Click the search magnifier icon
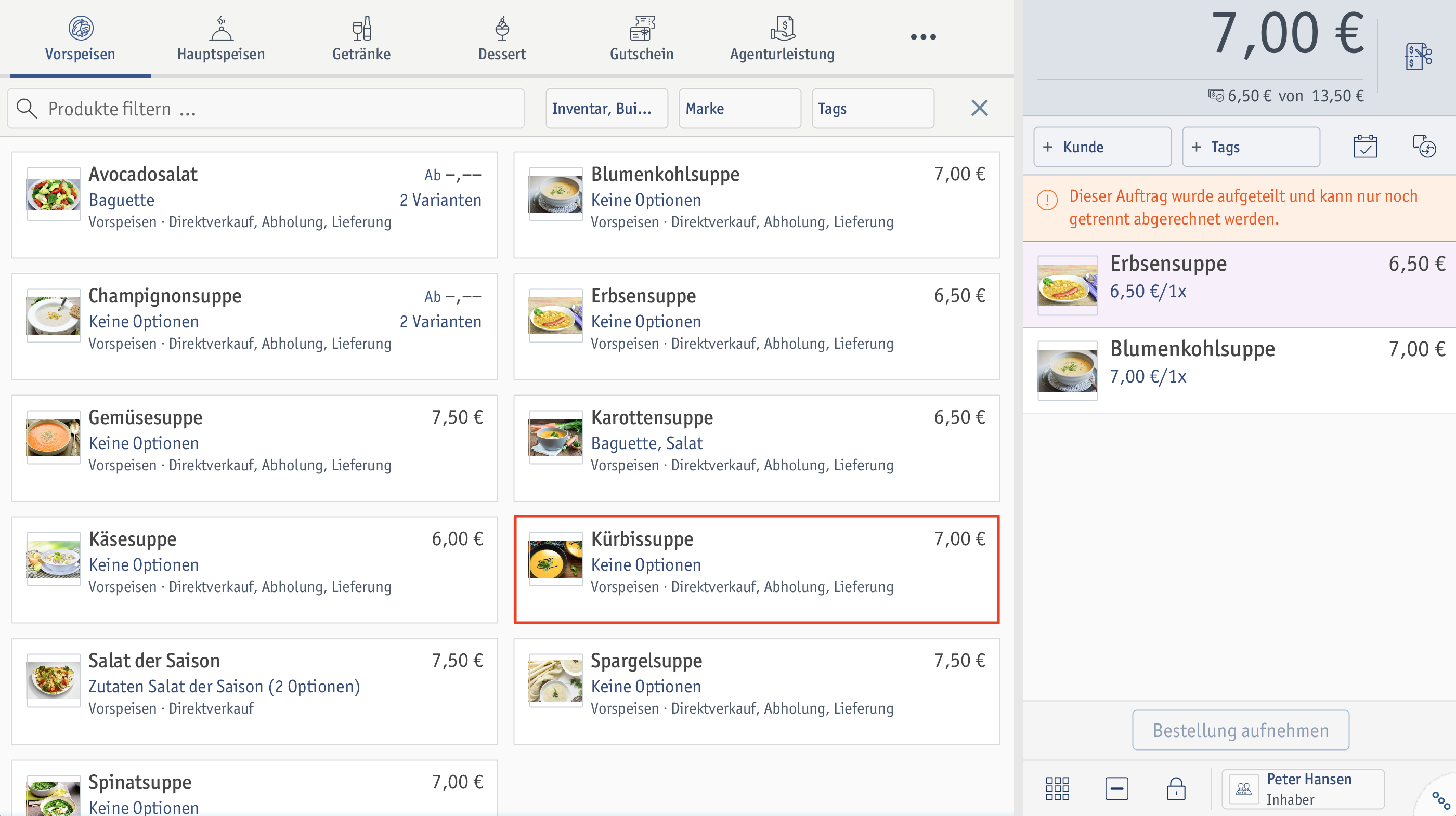The width and height of the screenshot is (1456, 816). coord(27,108)
